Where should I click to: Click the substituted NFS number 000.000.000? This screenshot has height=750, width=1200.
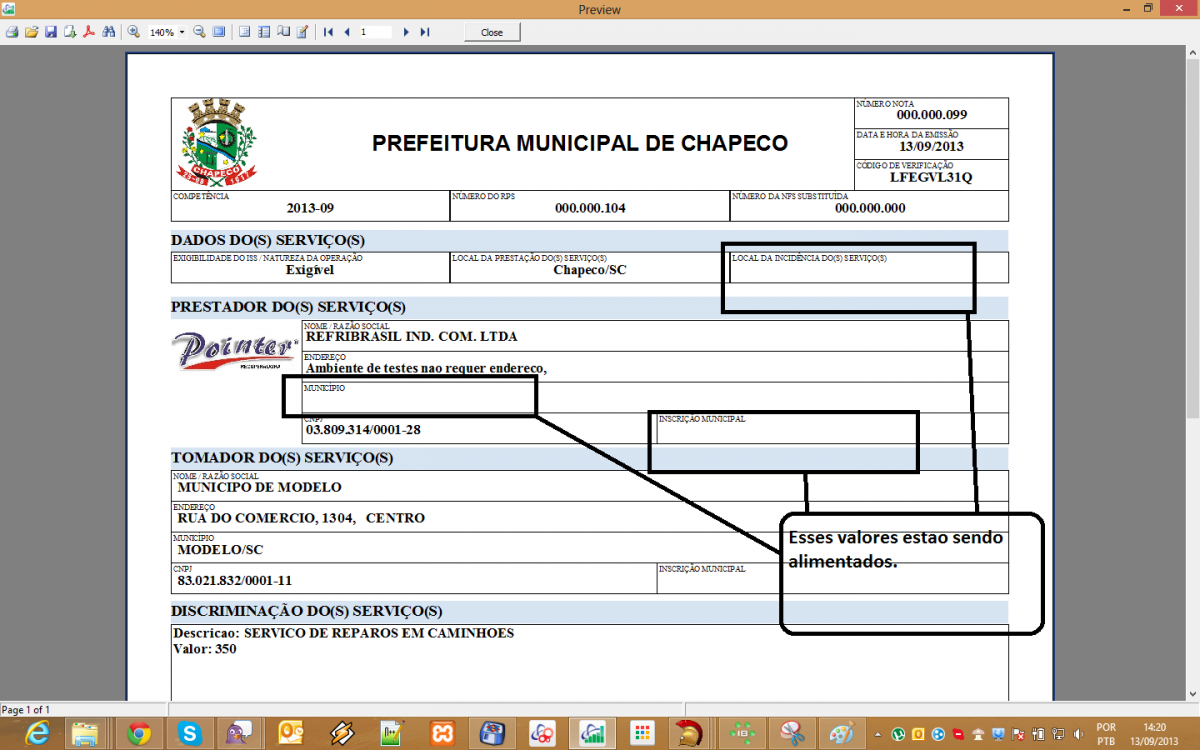(x=870, y=208)
